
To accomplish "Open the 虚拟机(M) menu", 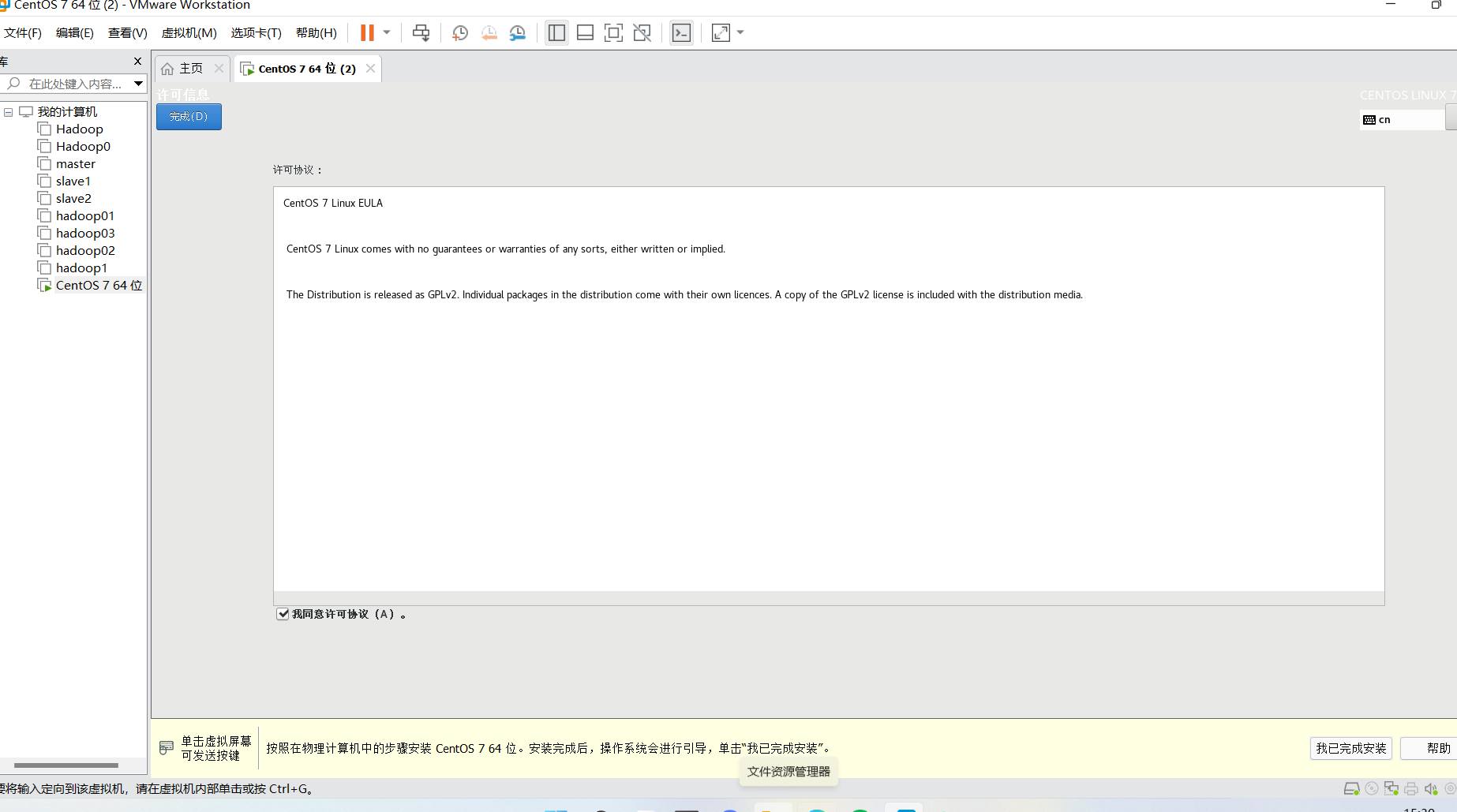I will pyautogui.click(x=189, y=32).
